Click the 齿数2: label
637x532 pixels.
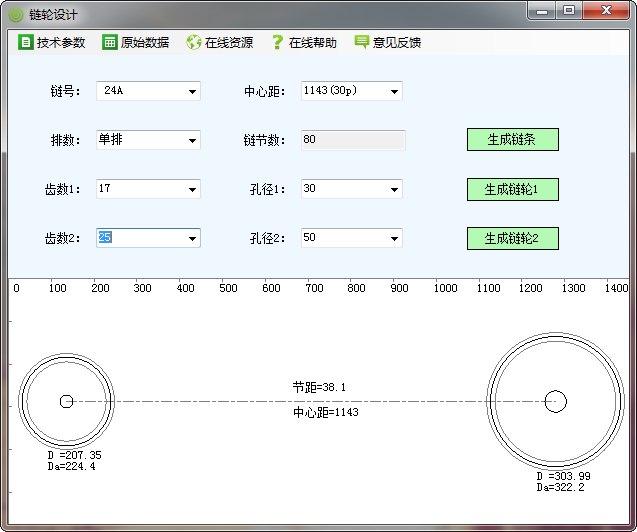[63, 238]
